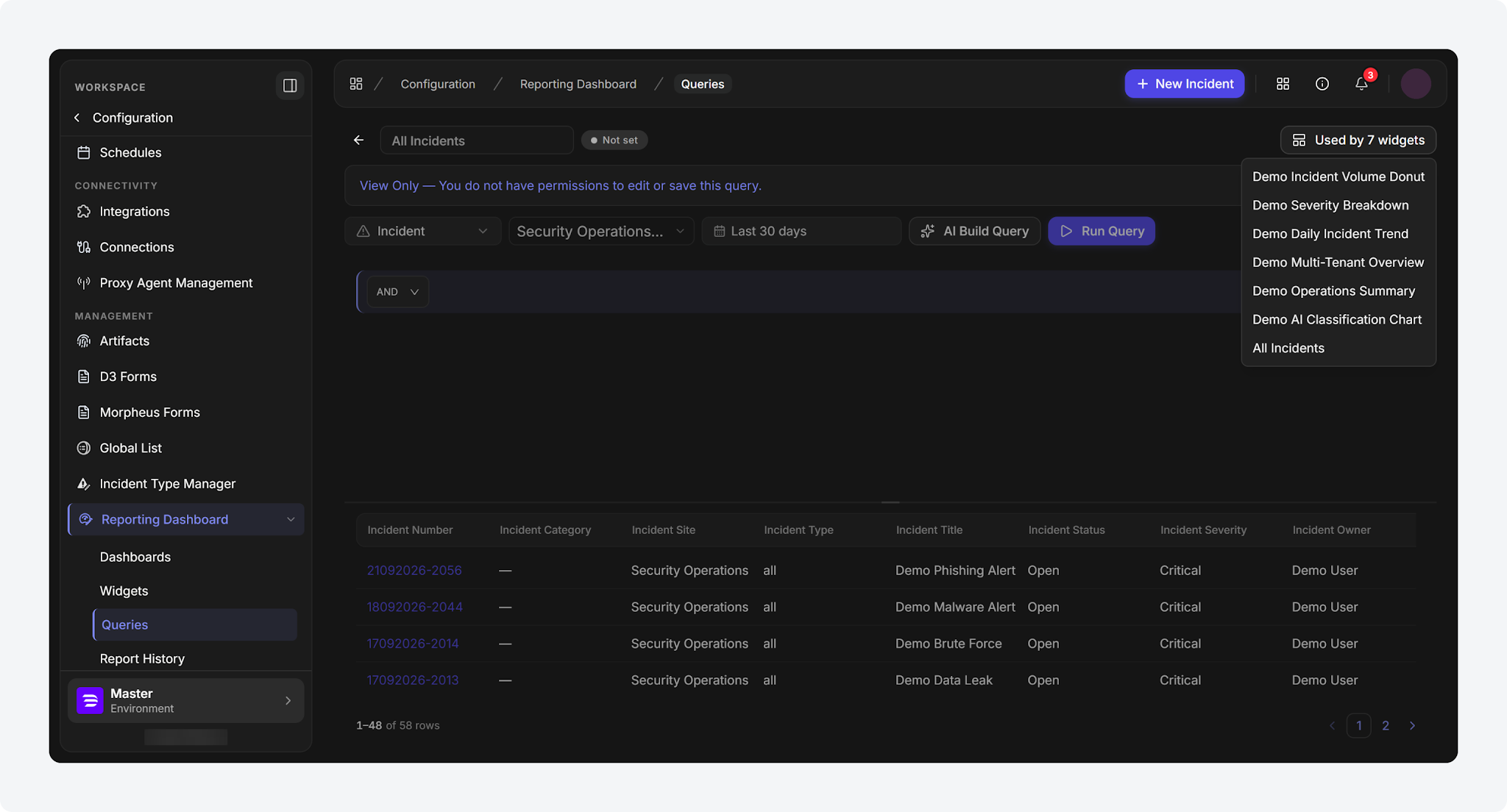Select Demo Severity Breakdown widget
This screenshot has height=812, width=1507.
click(1330, 205)
